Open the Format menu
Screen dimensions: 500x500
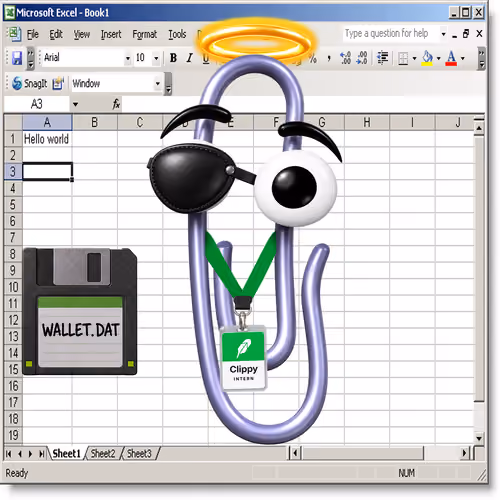(x=144, y=34)
